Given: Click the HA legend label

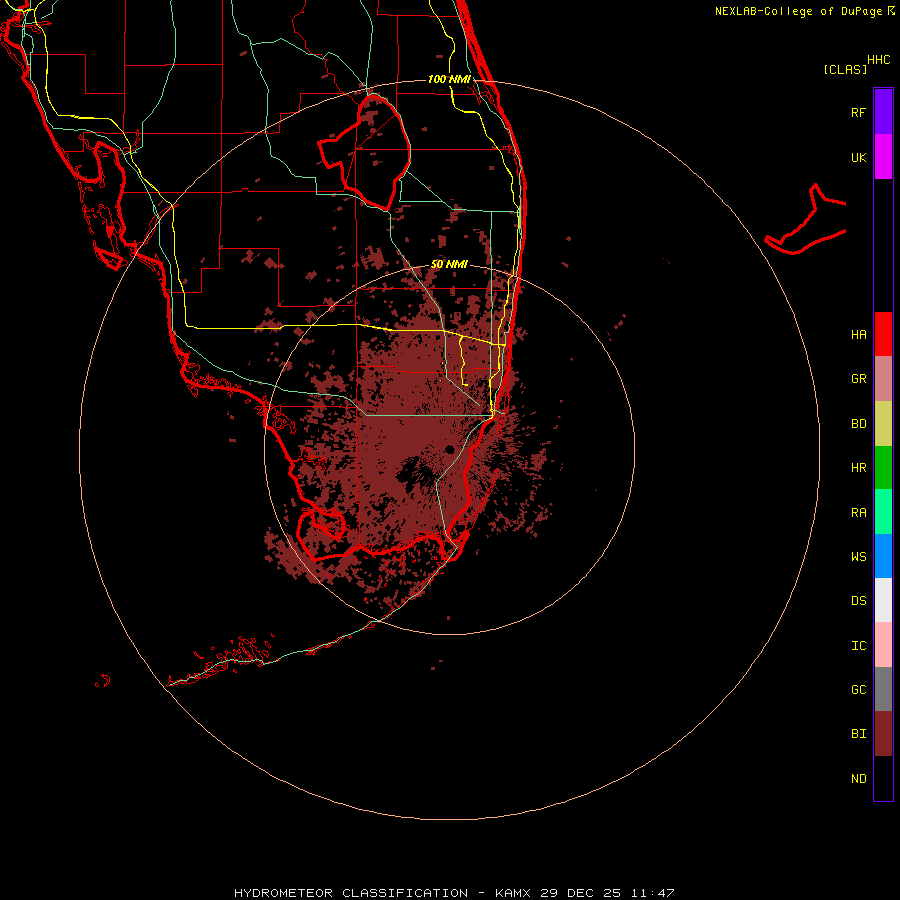Looking at the screenshot, I should (858, 335).
